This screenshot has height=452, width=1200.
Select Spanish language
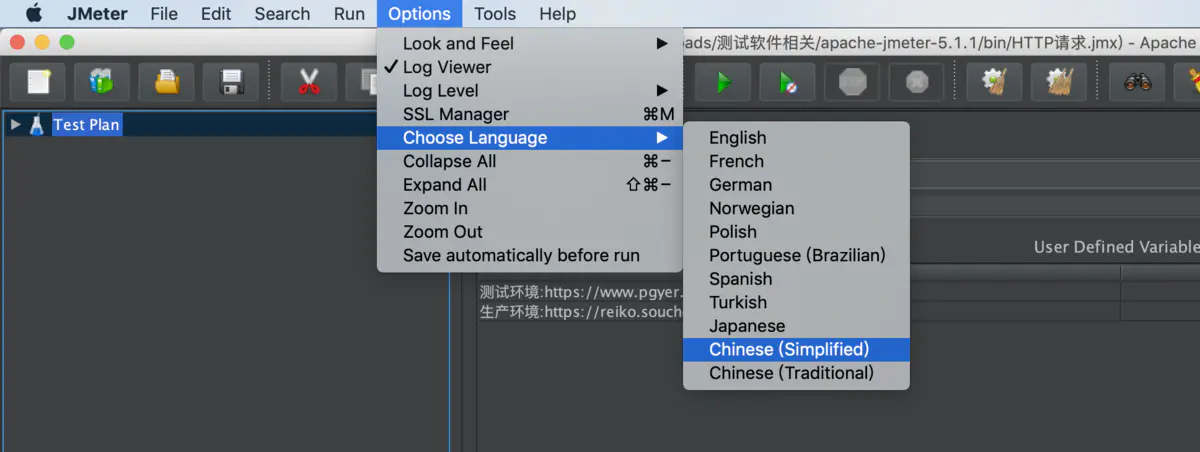(x=797, y=279)
